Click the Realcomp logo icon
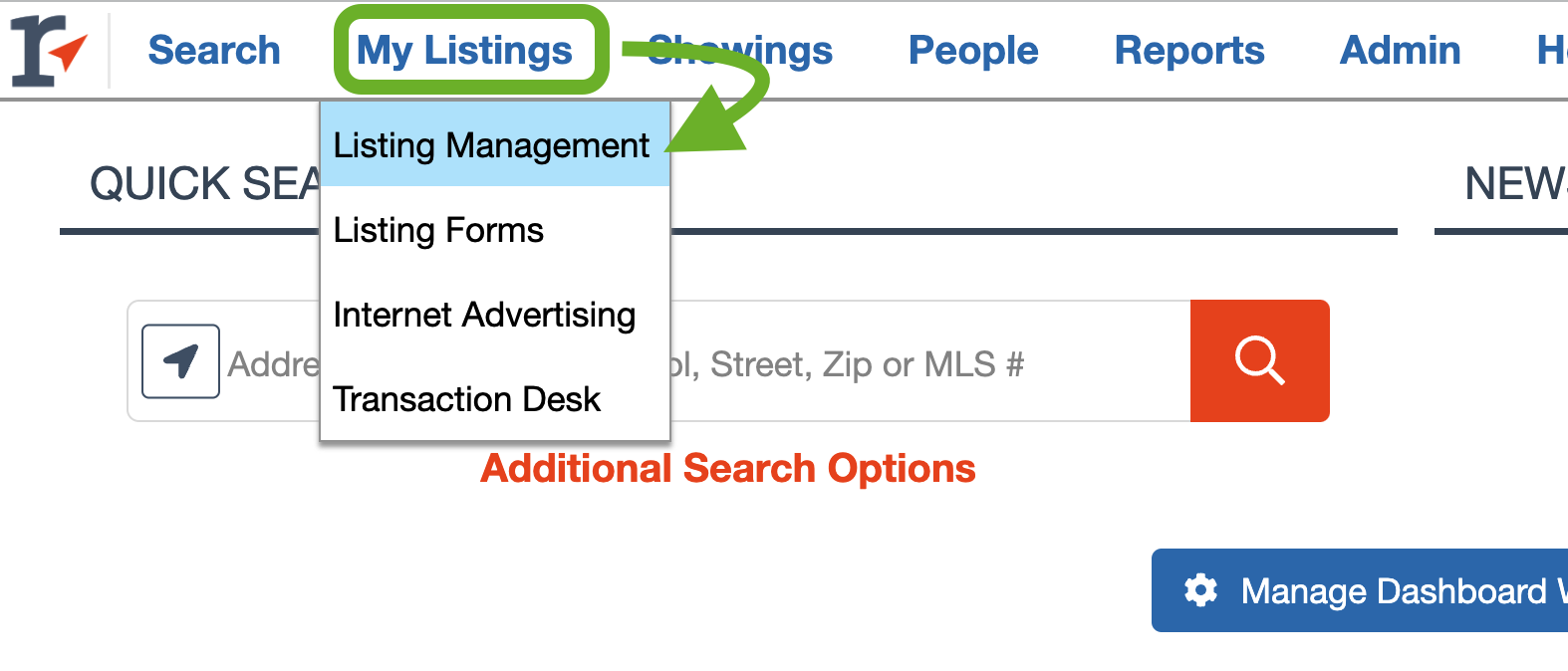This screenshot has height=671, width=1568. (46, 48)
